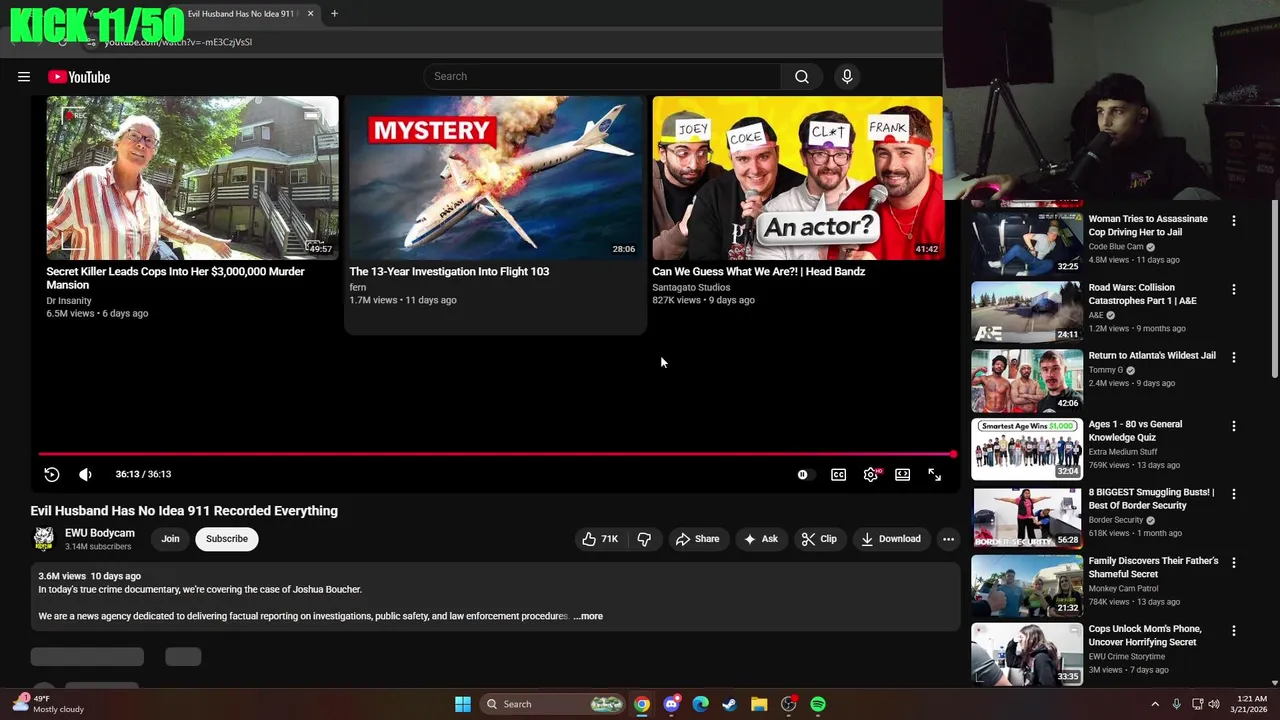
Task: Share the video
Action: pos(698,539)
